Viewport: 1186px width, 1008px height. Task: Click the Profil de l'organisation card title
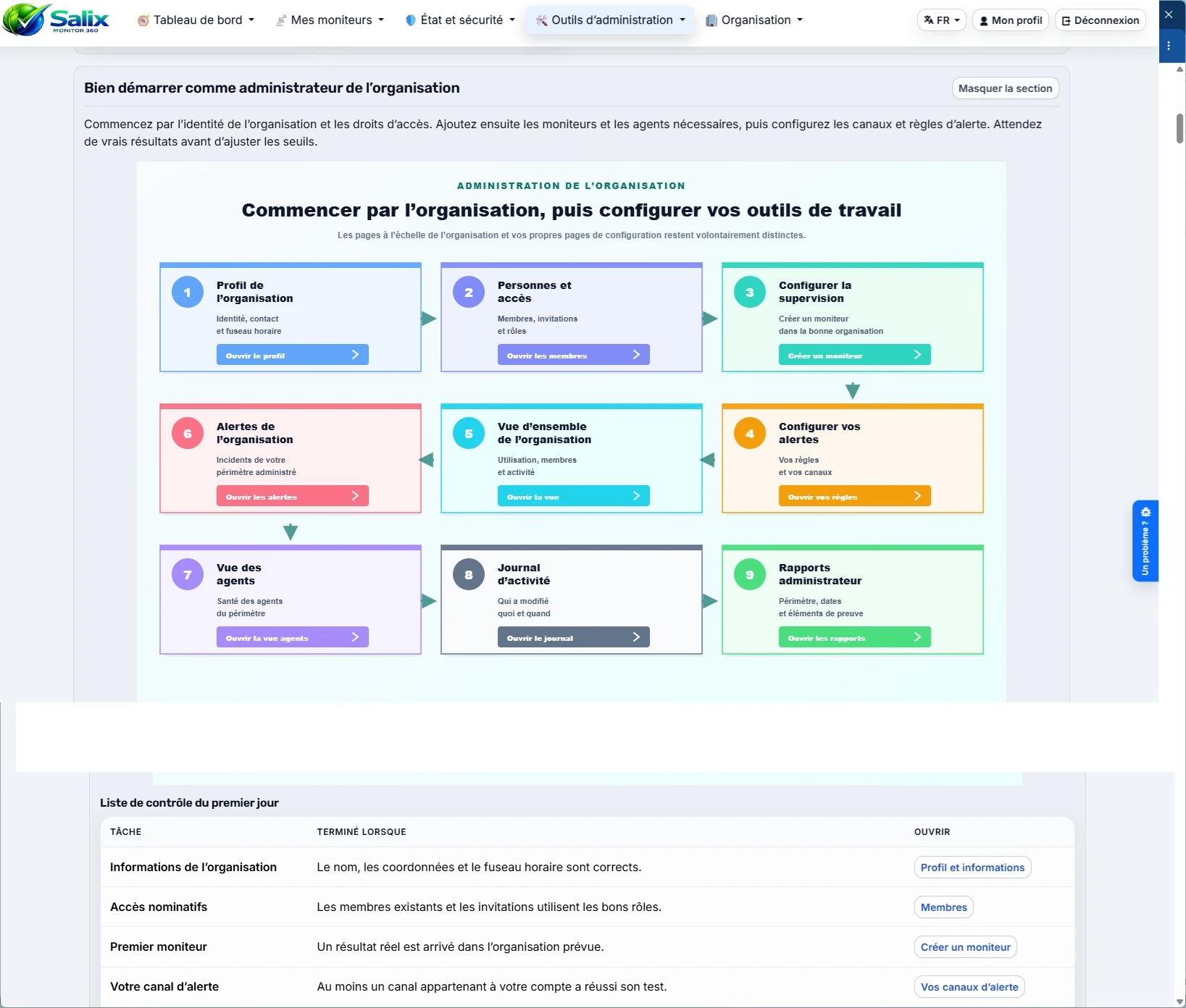tap(254, 292)
